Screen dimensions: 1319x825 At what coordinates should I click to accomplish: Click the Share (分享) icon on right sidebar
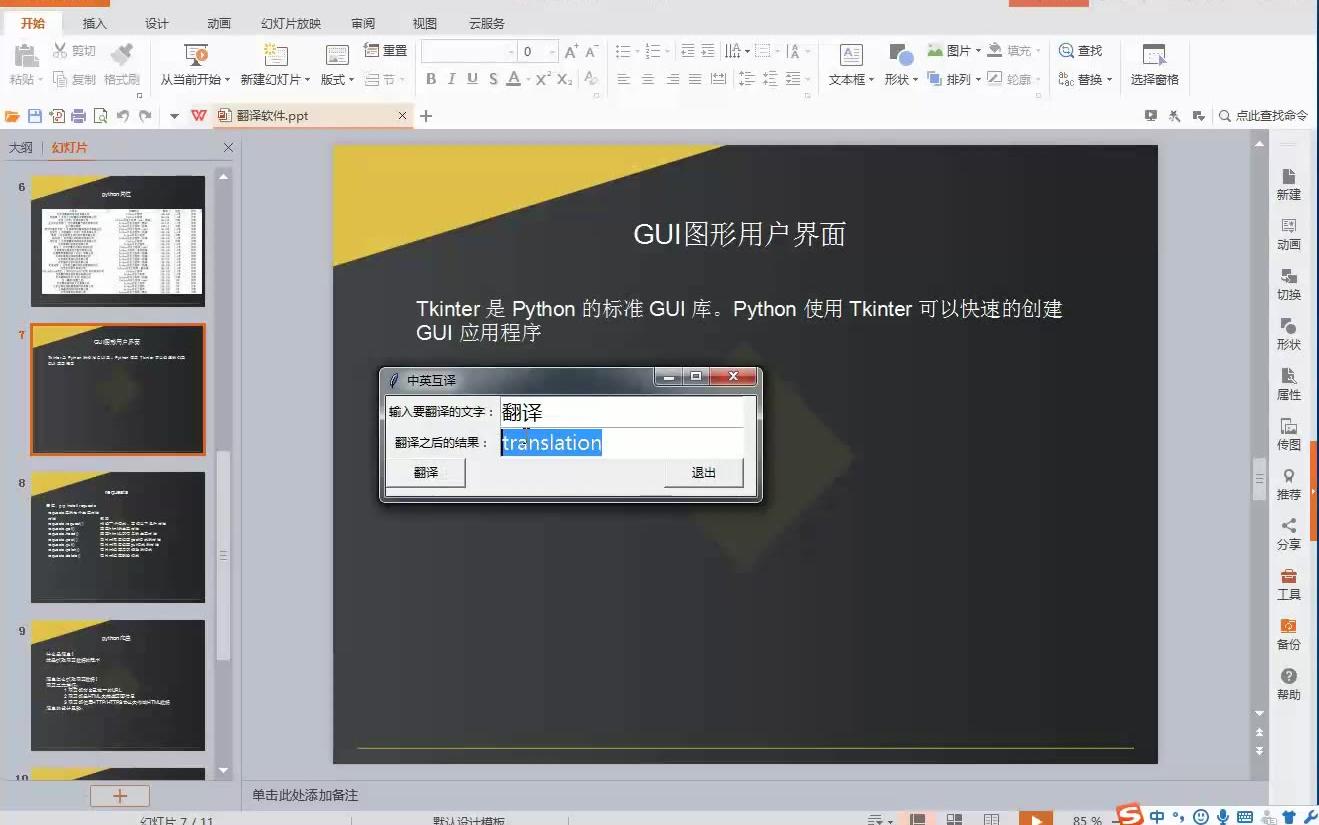click(1288, 532)
